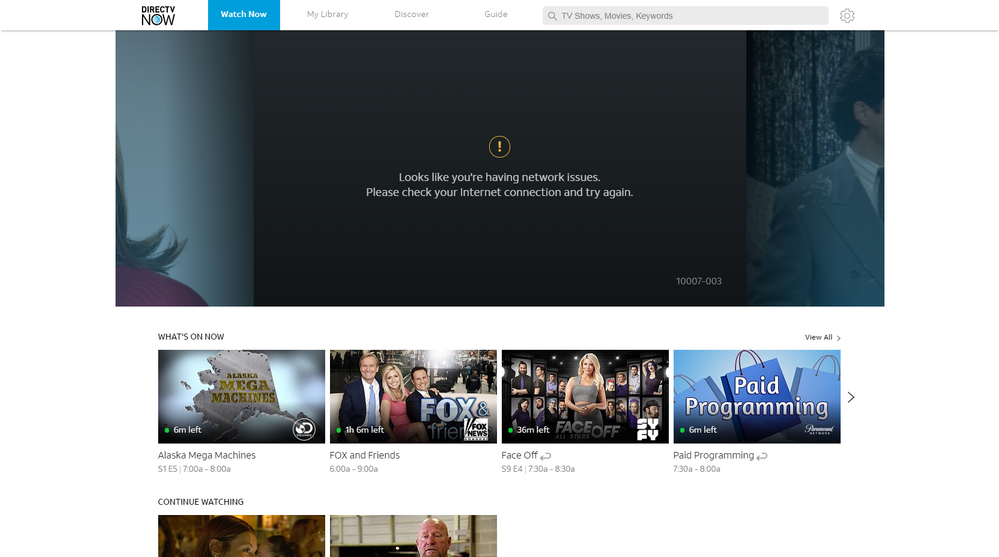999x557 pixels.
Task: Switch to the Discover tab
Action: pos(412,14)
